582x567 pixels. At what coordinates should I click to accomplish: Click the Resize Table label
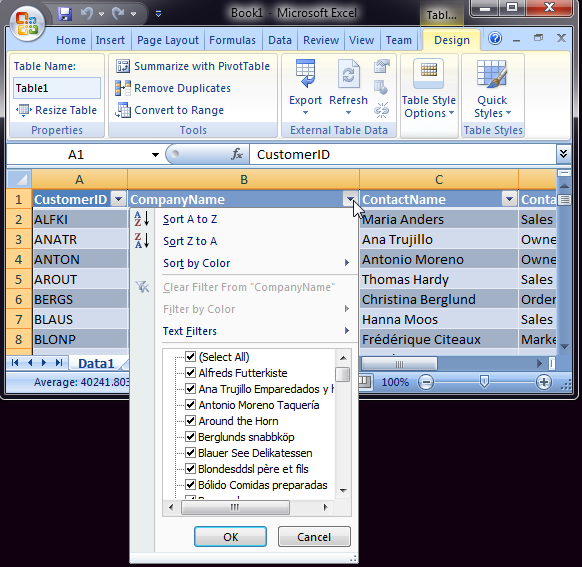point(66,110)
